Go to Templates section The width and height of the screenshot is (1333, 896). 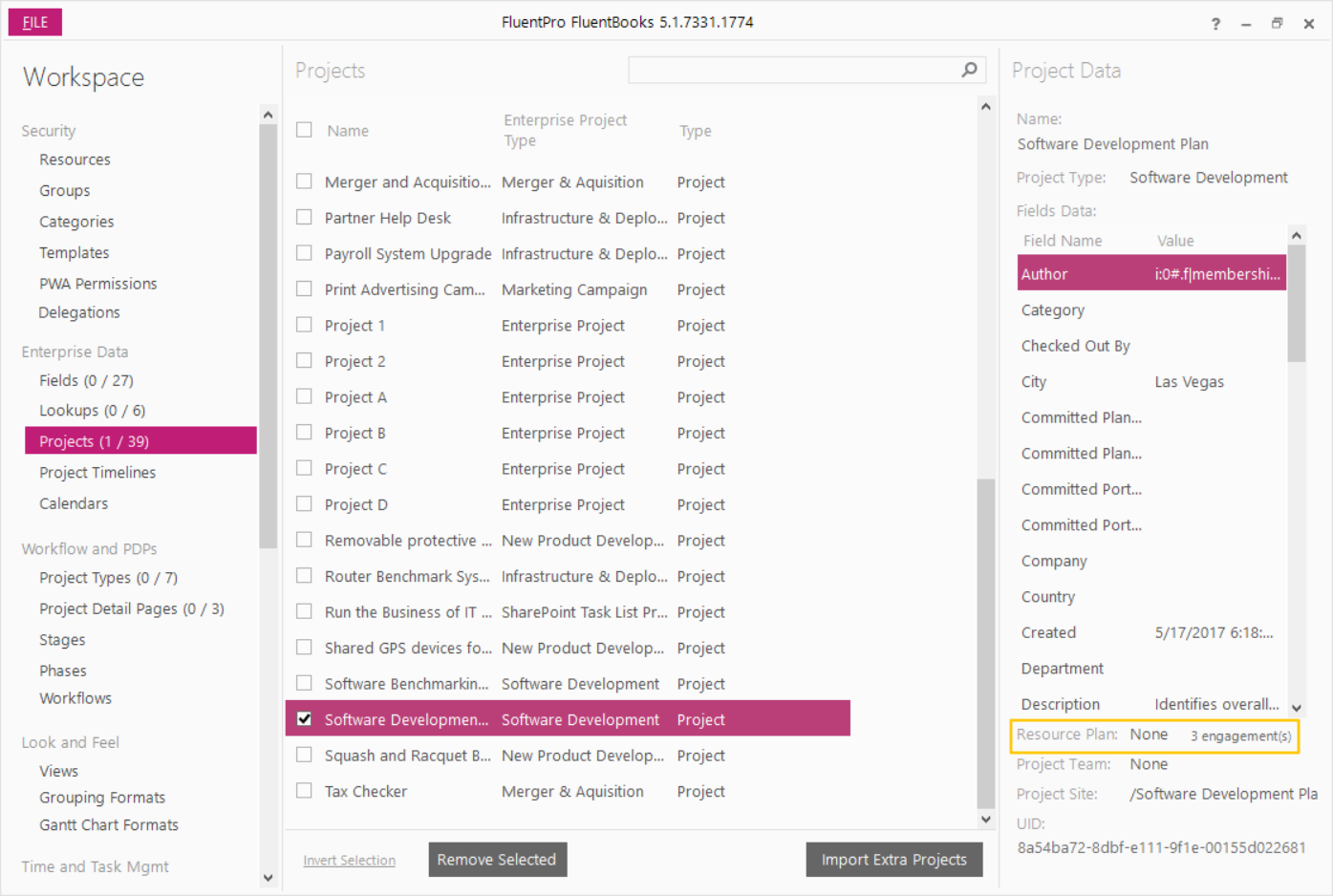74,253
